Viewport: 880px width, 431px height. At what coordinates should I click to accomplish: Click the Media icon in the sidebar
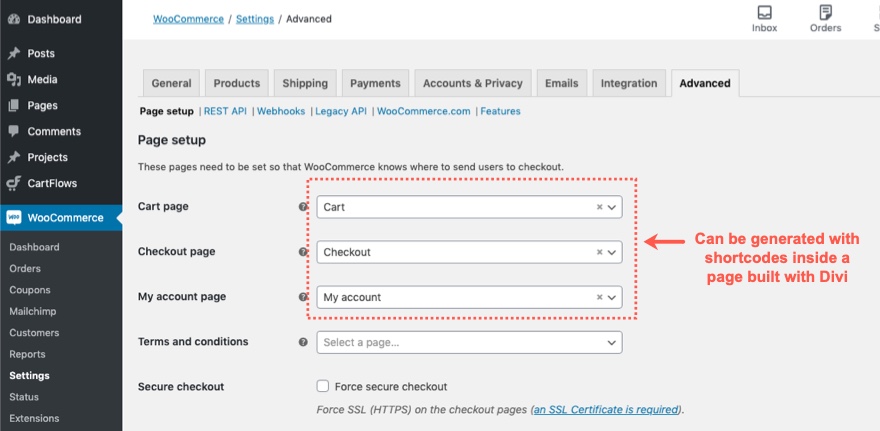click(13, 79)
